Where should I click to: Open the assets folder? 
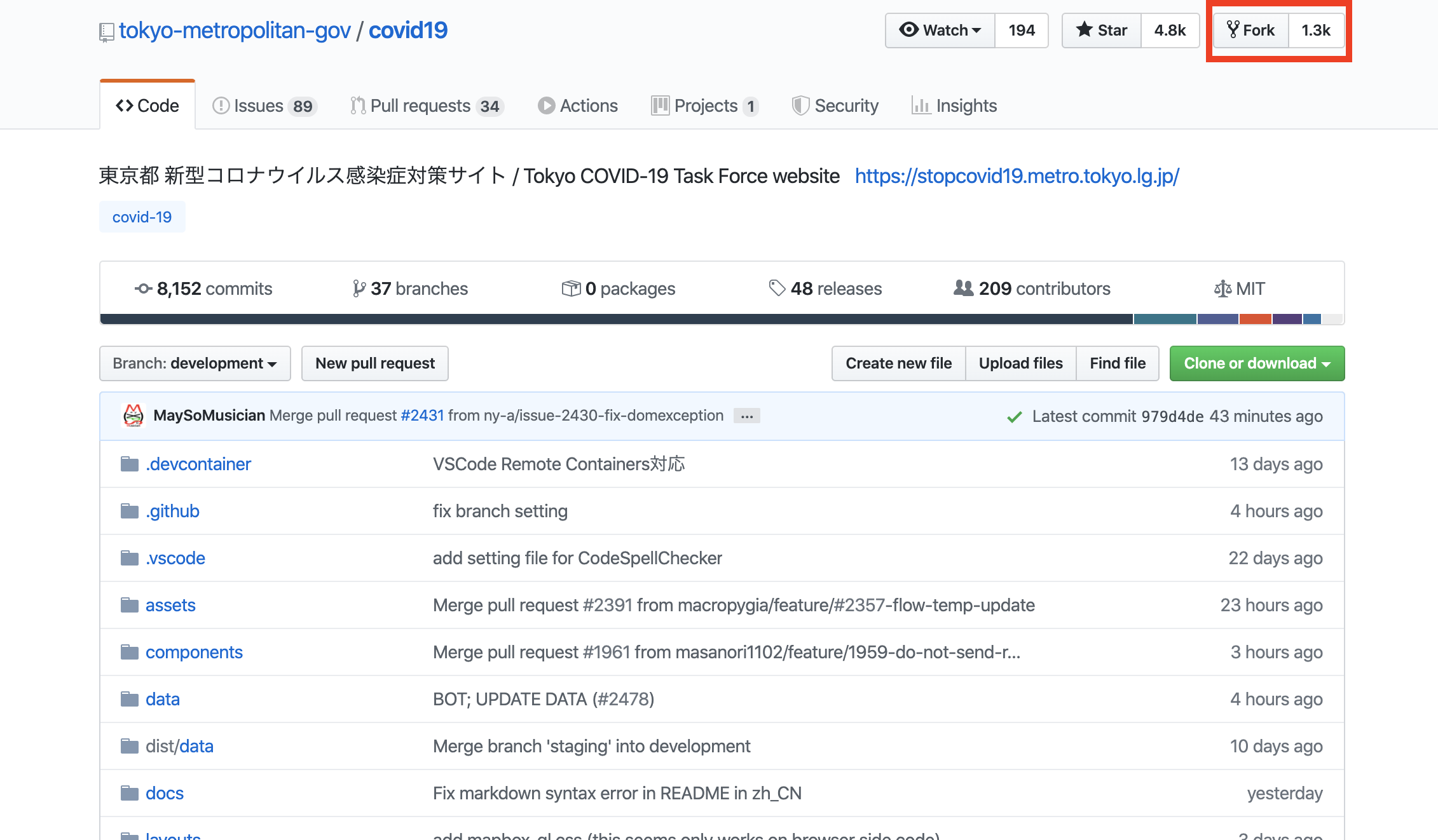coord(170,605)
